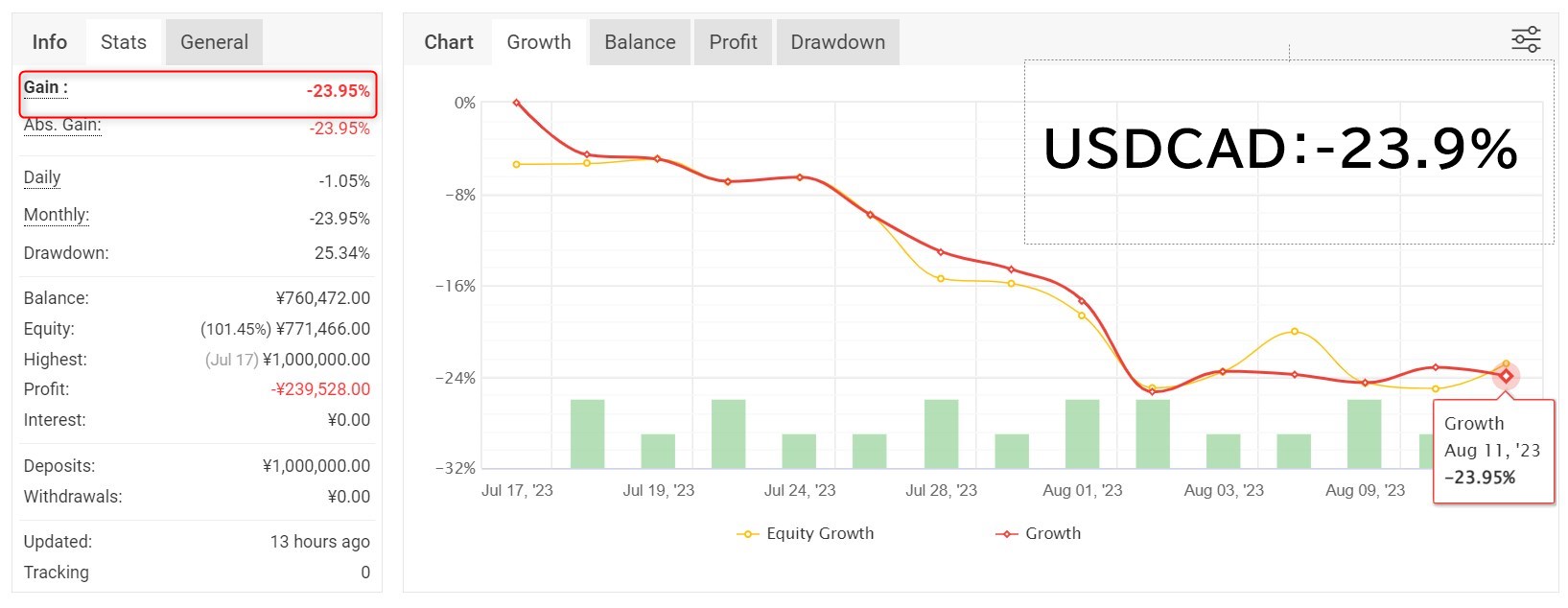Show the Balance chart tab
The width and height of the screenshot is (1568, 608).
640,42
